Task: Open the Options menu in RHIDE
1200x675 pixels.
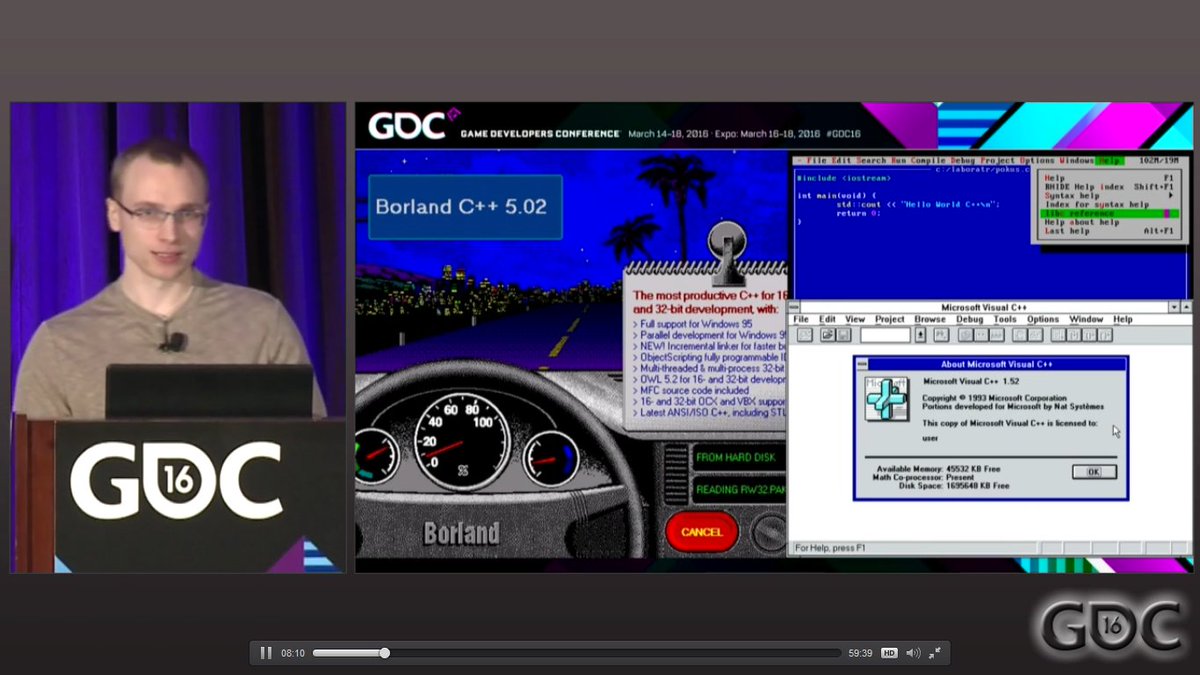Action: pyautogui.click(x=1037, y=161)
